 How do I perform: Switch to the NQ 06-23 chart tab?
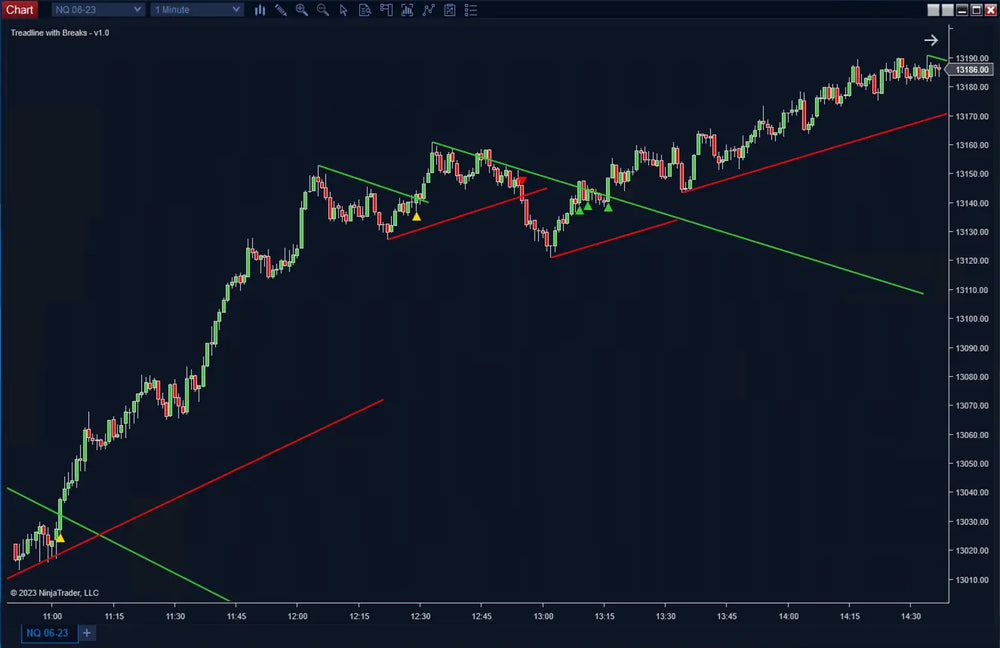tap(50, 633)
